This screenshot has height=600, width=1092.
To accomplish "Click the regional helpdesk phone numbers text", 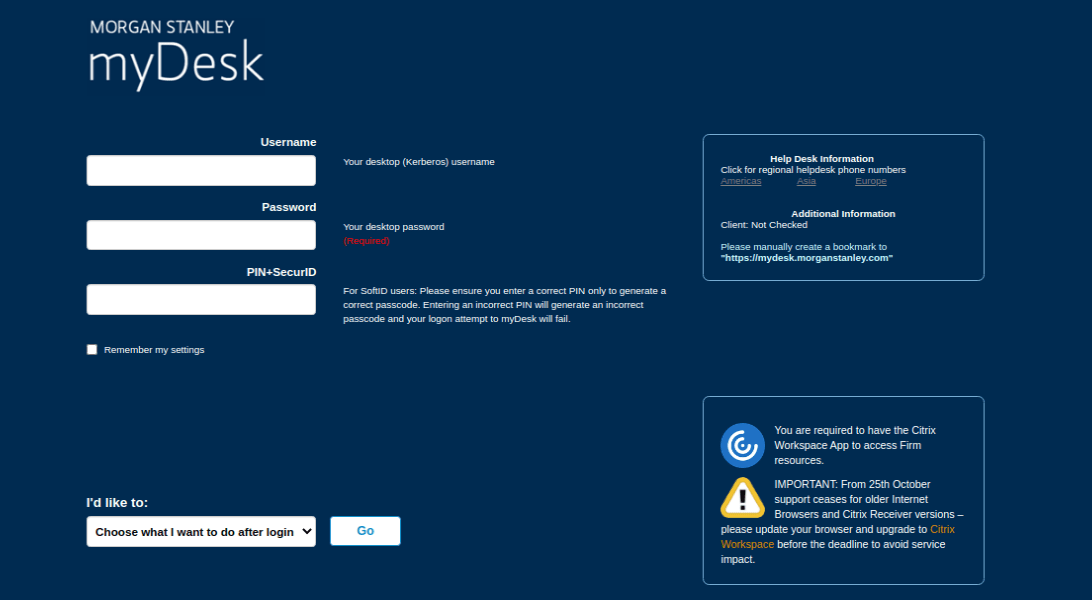I will pos(813,170).
